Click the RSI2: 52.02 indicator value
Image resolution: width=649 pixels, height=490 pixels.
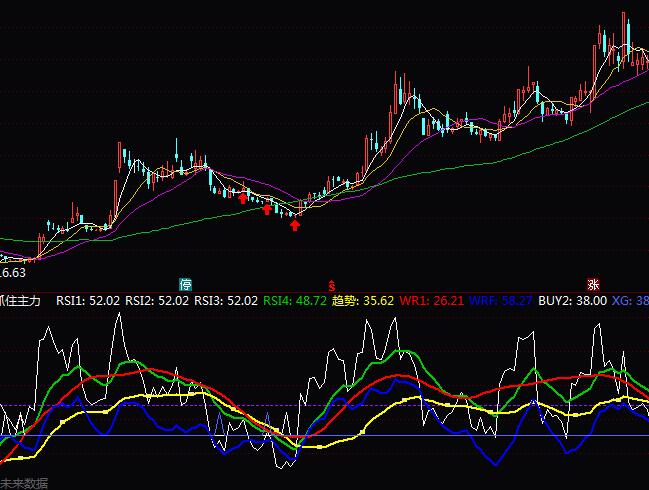(x=157, y=300)
